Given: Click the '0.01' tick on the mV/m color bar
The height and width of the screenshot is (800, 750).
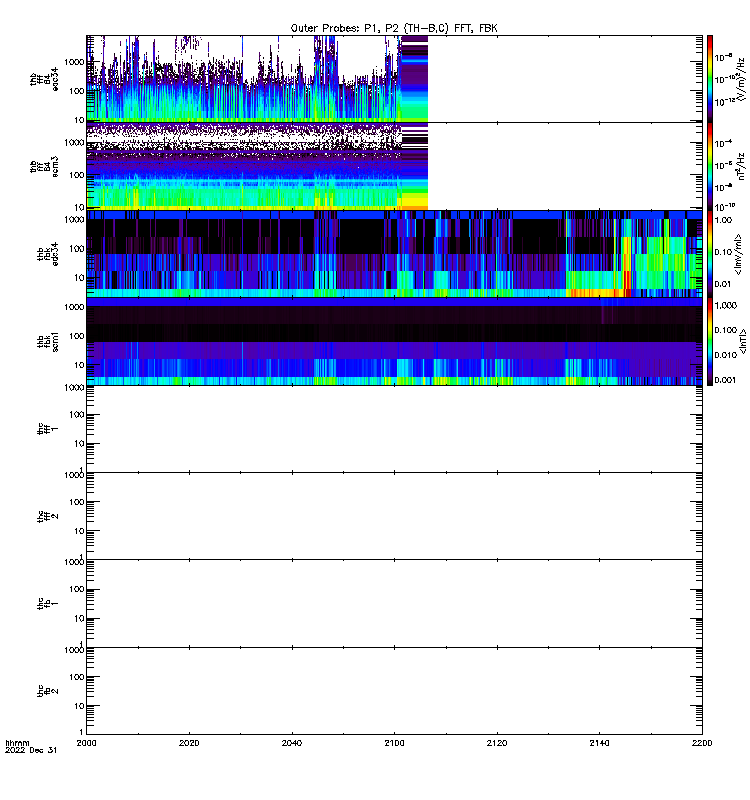Looking at the screenshot, I should point(723,284).
